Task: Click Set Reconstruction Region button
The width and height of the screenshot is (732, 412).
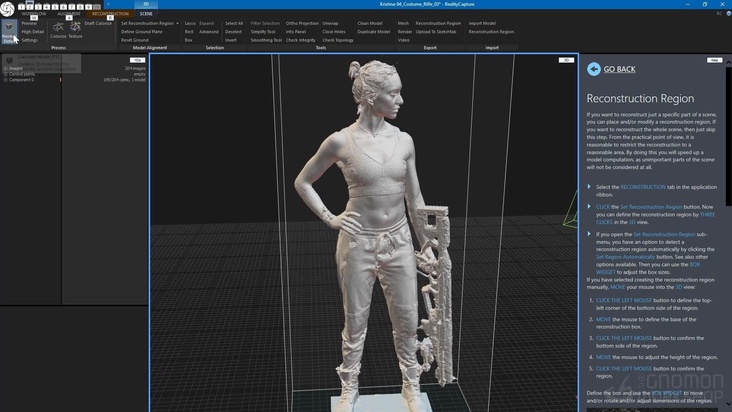Action: point(147,23)
